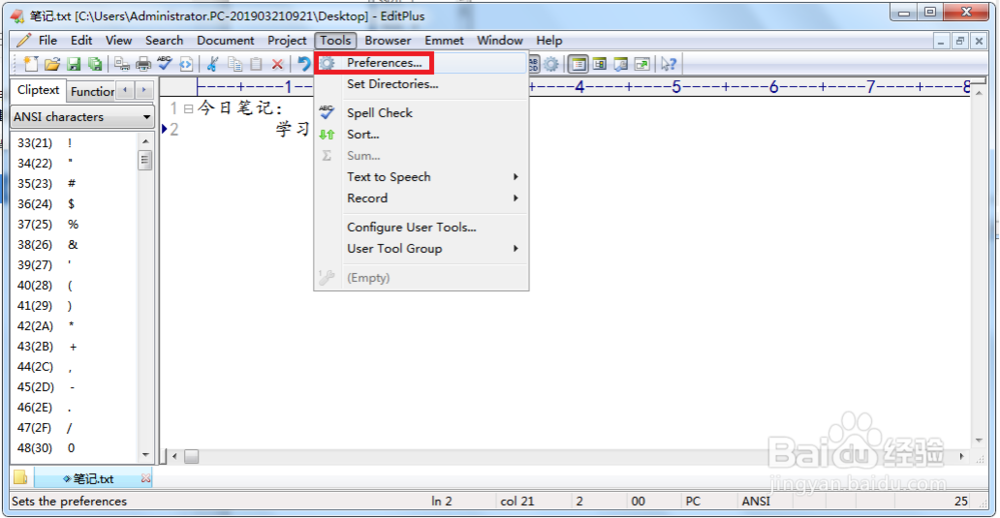Open the Project menu

[287, 40]
